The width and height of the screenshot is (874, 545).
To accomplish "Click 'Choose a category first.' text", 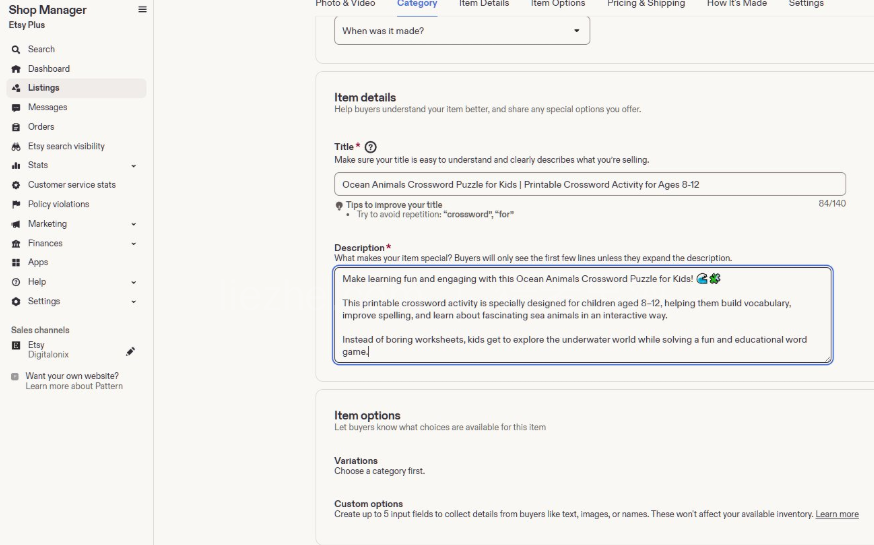I will tap(380, 471).
